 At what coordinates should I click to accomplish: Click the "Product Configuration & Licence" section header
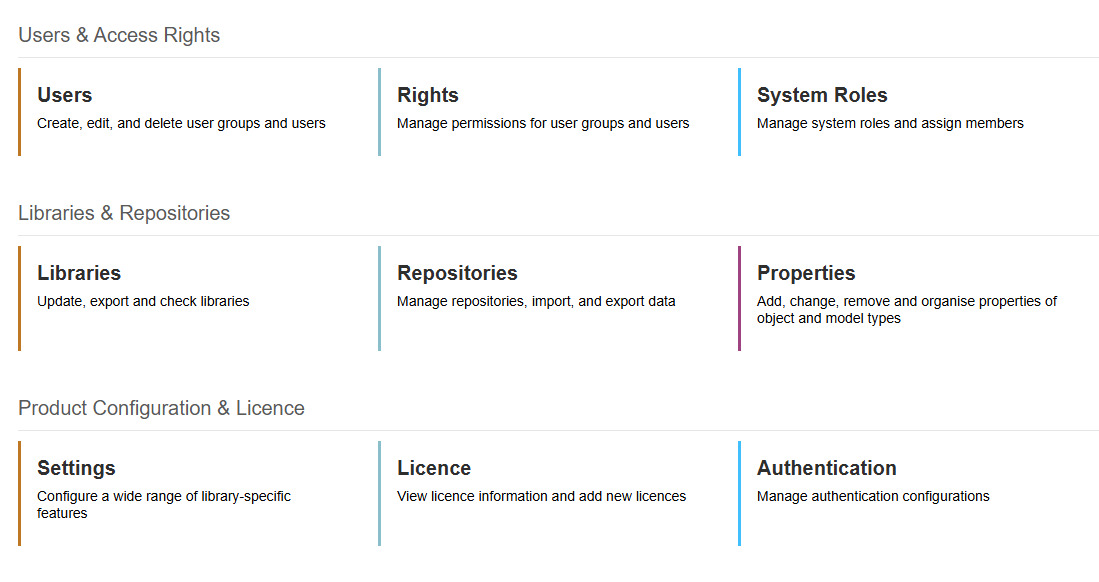[x=161, y=408]
